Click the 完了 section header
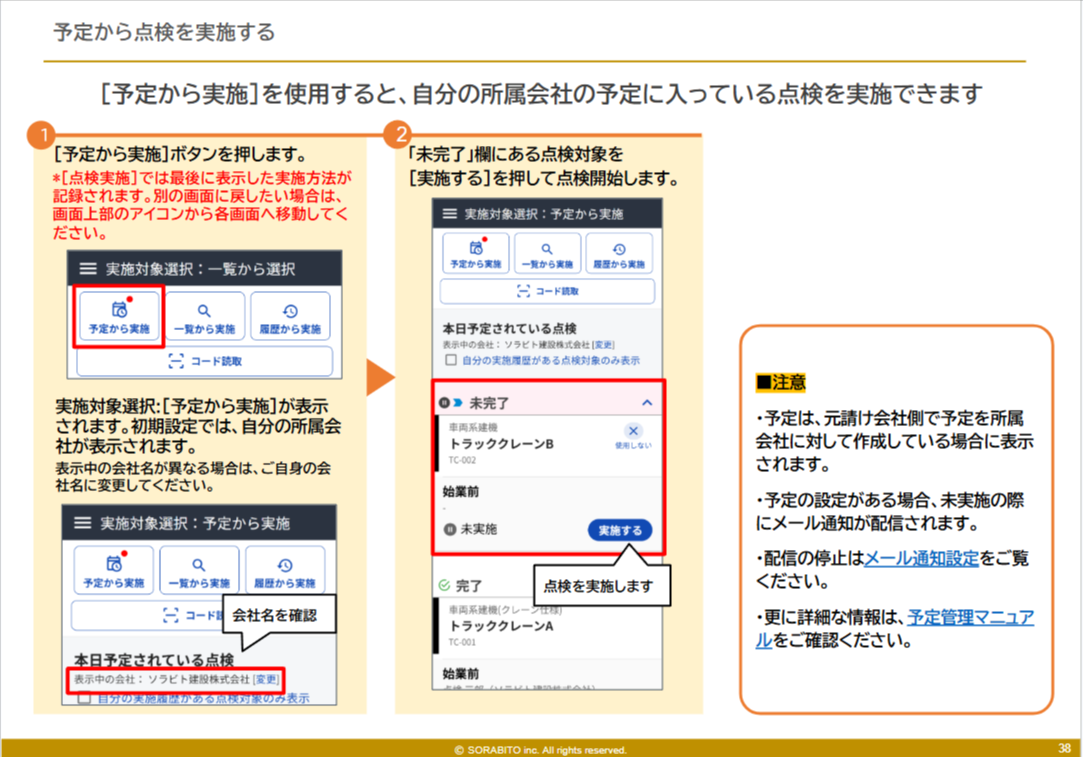Screen dimensions: 1083x757 [470, 585]
